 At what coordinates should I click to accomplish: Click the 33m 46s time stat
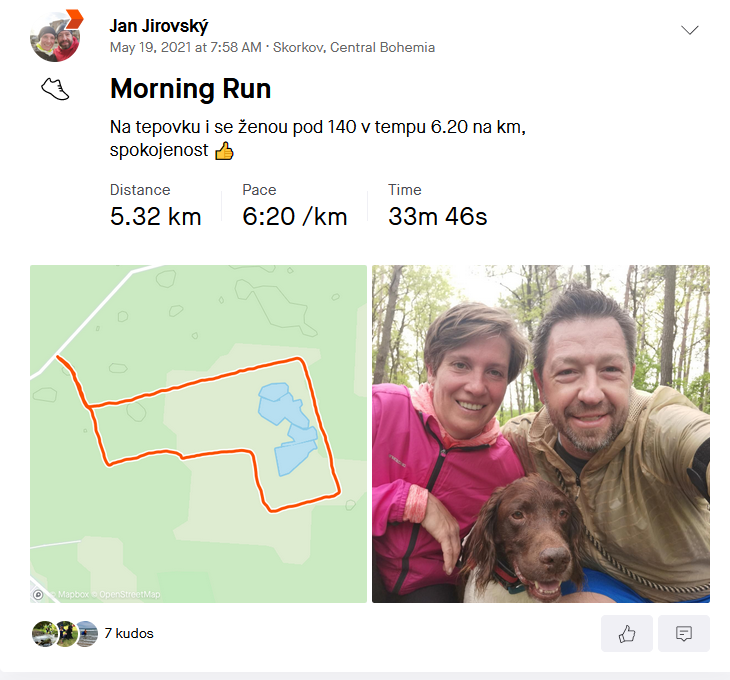(438, 216)
